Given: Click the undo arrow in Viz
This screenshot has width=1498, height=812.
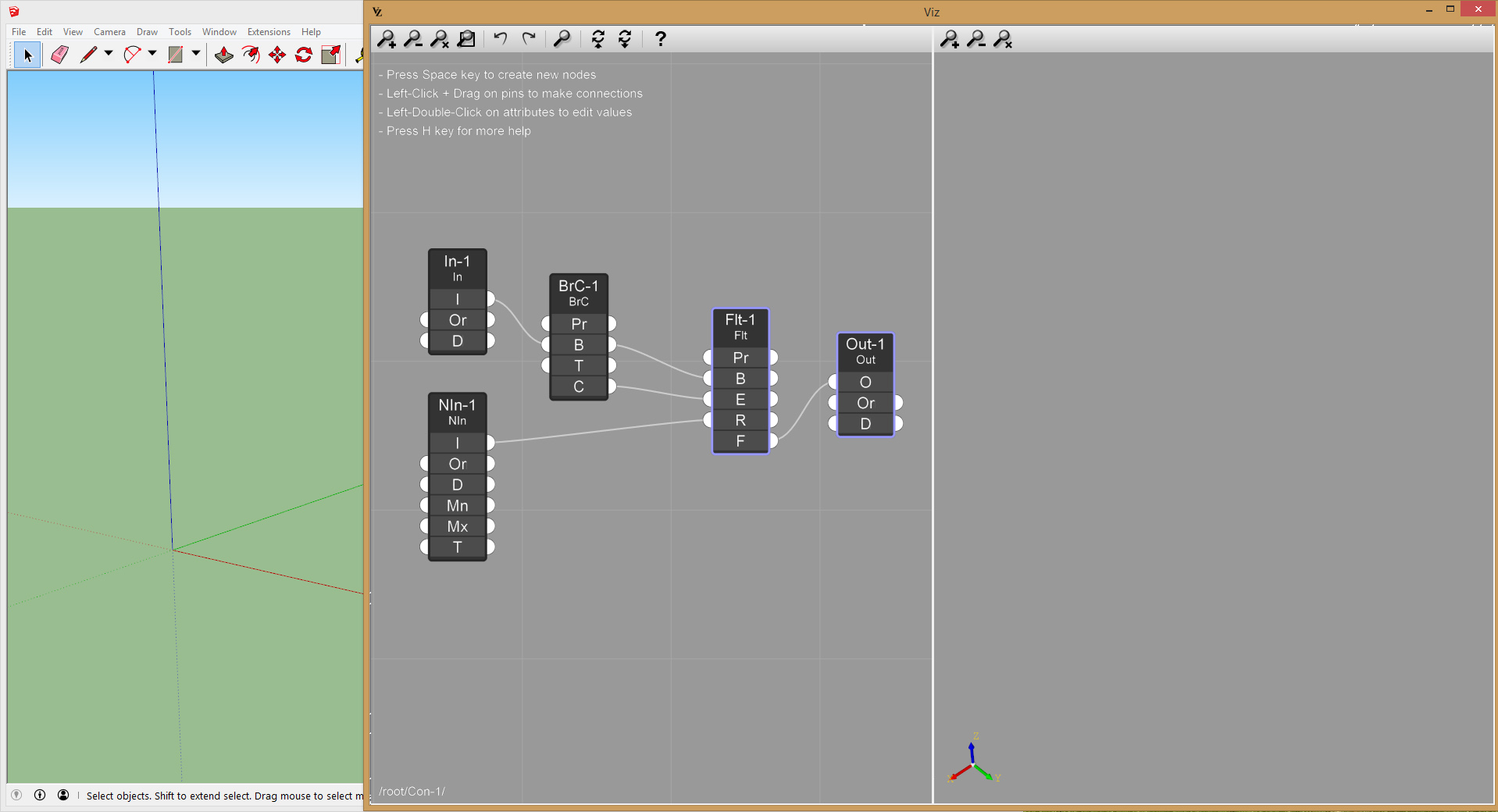Looking at the screenshot, I should [501, 38].
